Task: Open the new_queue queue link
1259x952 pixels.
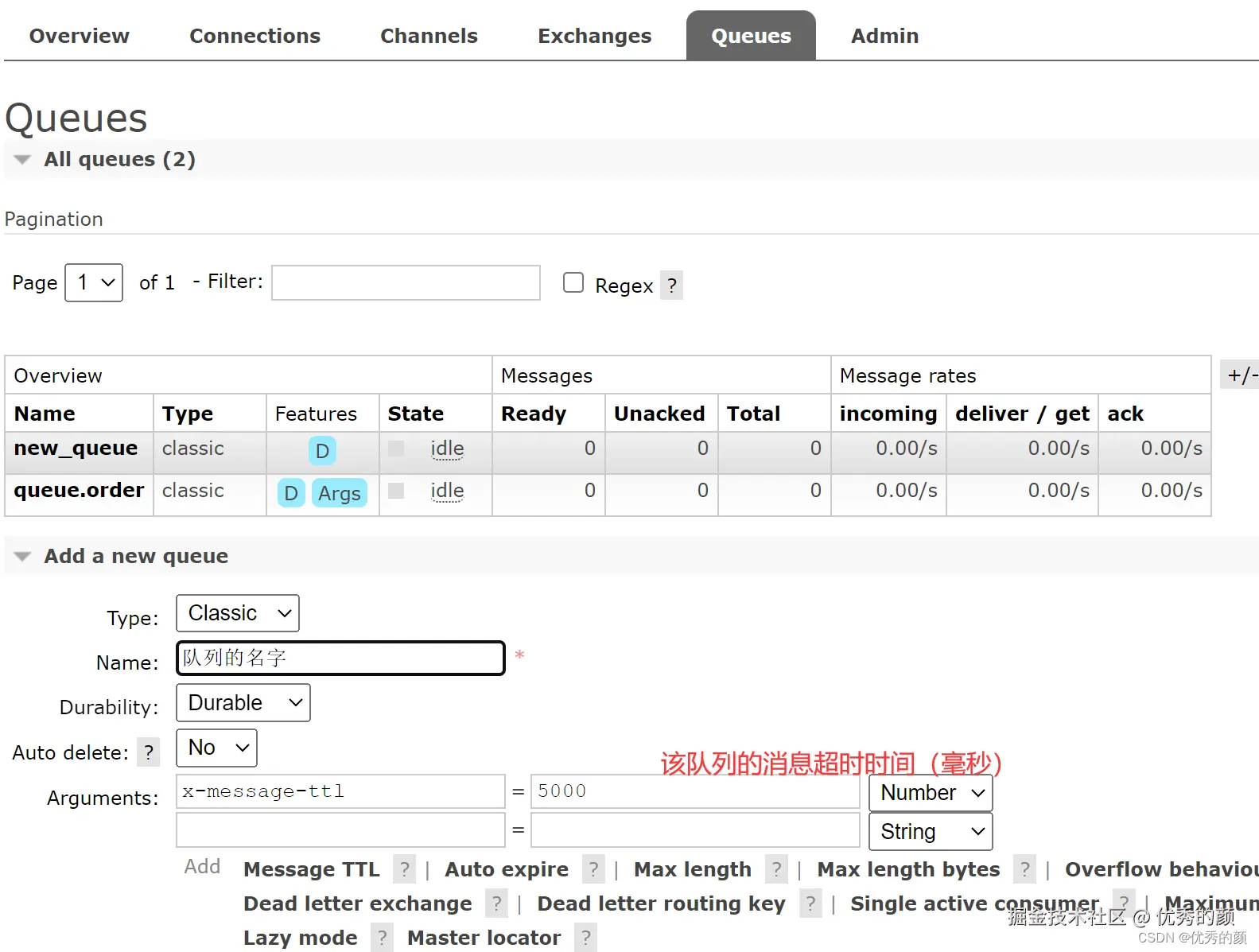Action: pos(76,449)
